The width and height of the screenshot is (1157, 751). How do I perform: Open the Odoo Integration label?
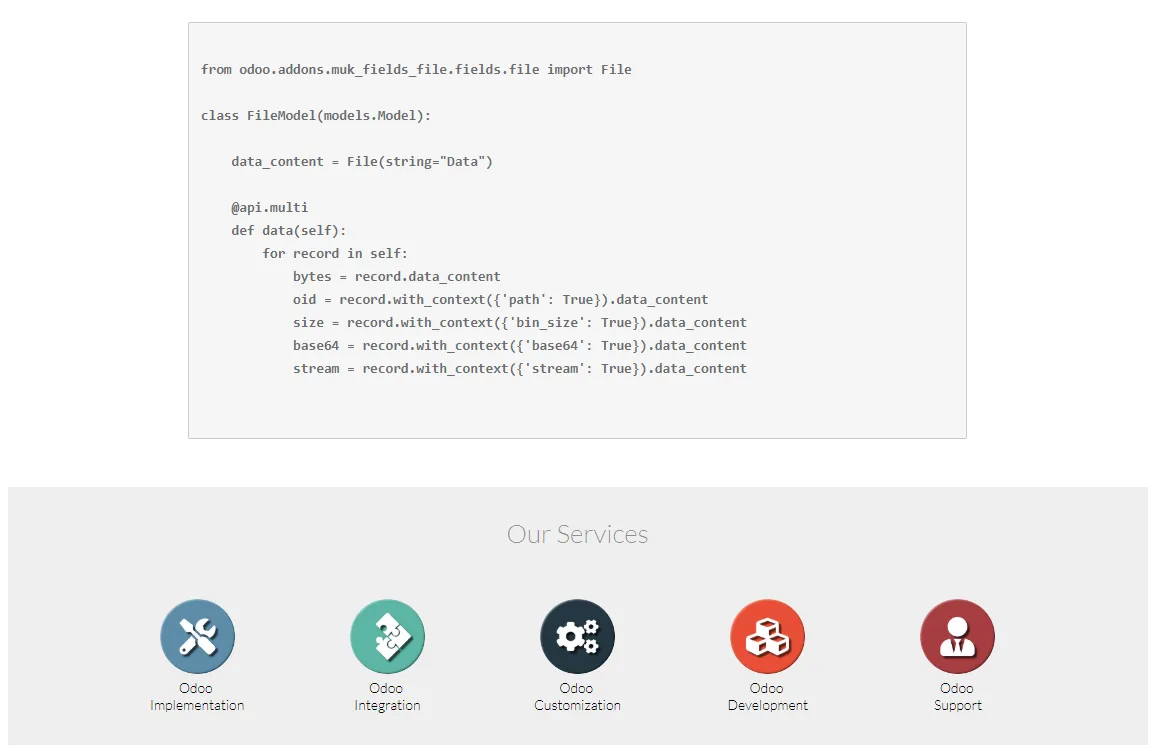click(x=387, y=696)
